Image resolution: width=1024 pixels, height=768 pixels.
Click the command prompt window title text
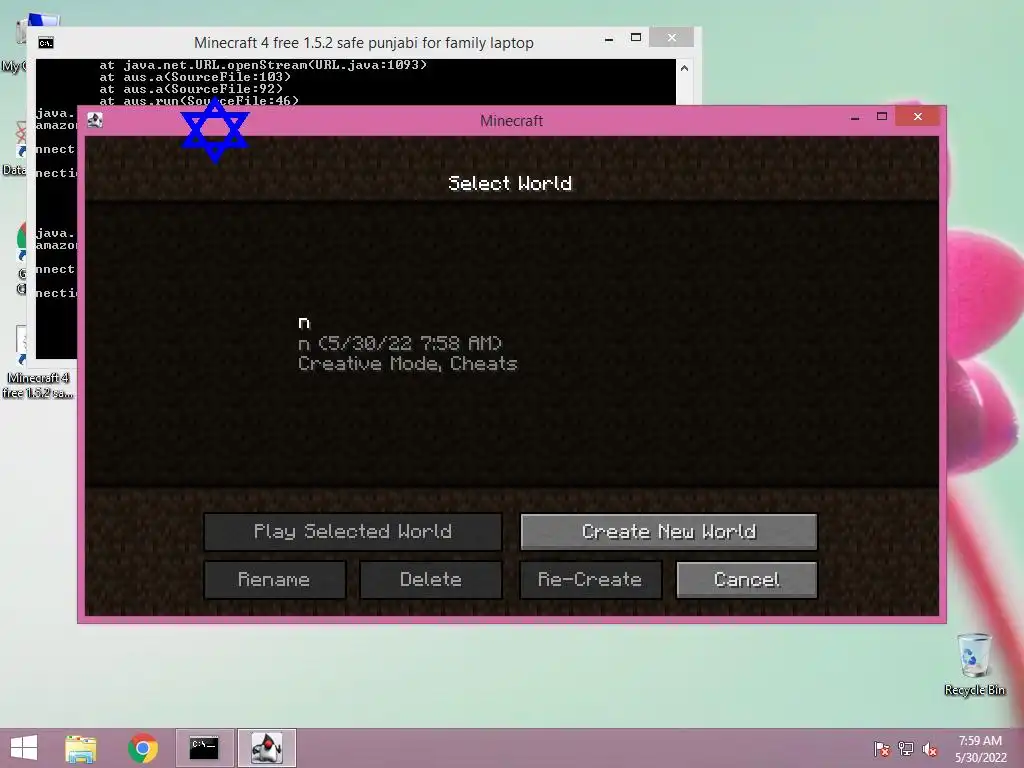(364, 43)
